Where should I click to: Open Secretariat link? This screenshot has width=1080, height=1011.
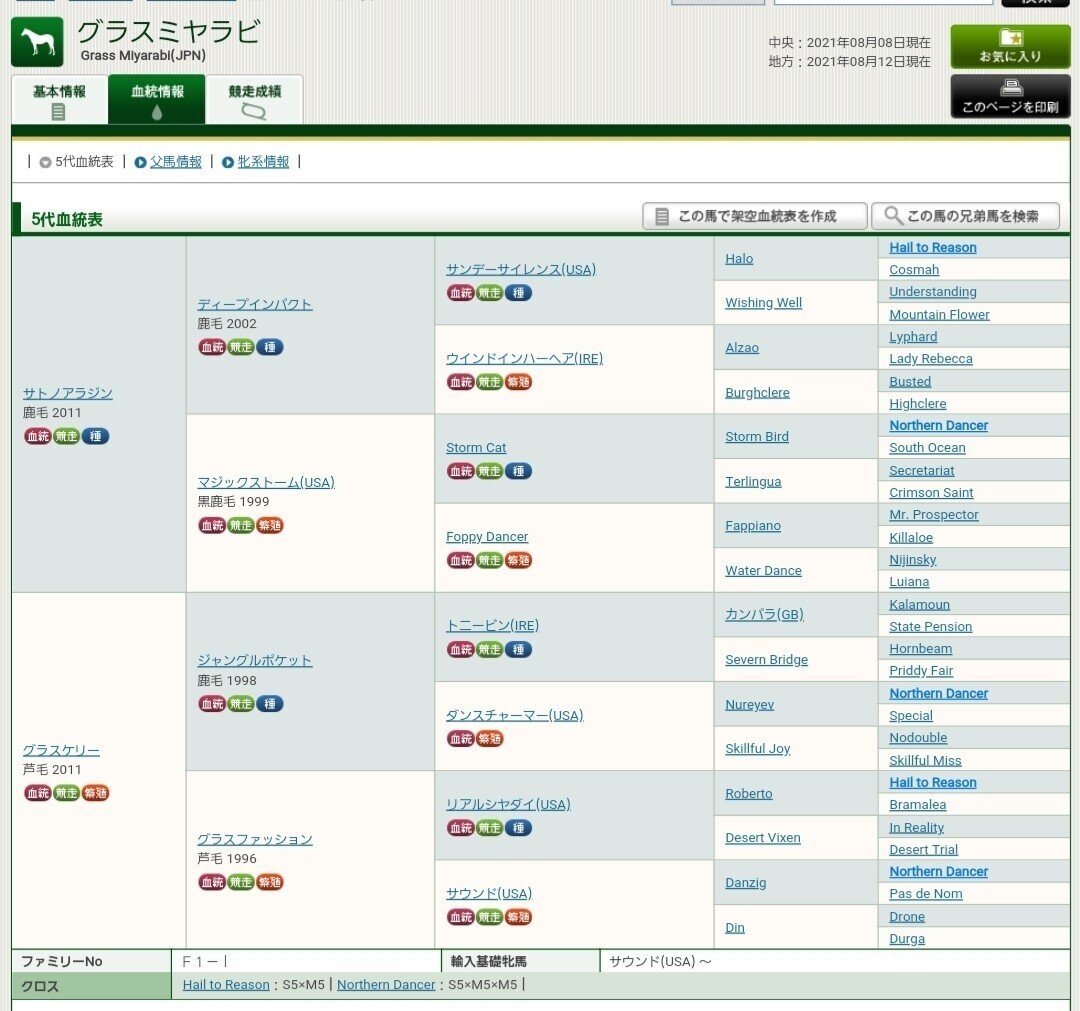click(x=922, y=470)
